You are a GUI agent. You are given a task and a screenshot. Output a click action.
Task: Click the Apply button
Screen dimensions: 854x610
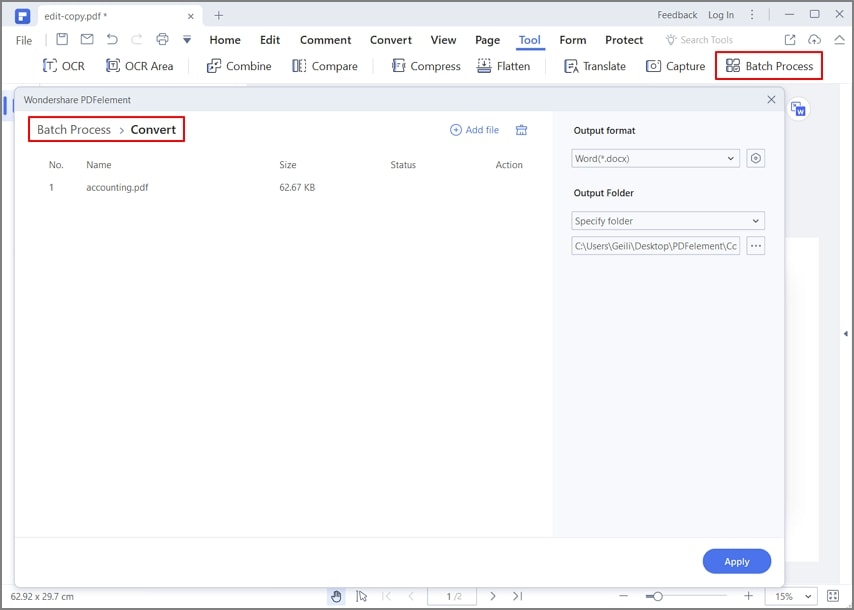point(736,561)
